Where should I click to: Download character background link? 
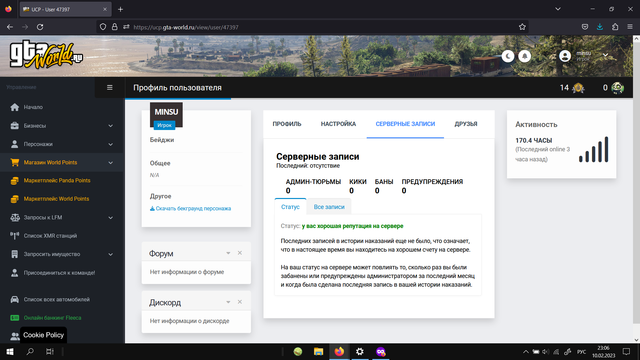tap(190, 209)
